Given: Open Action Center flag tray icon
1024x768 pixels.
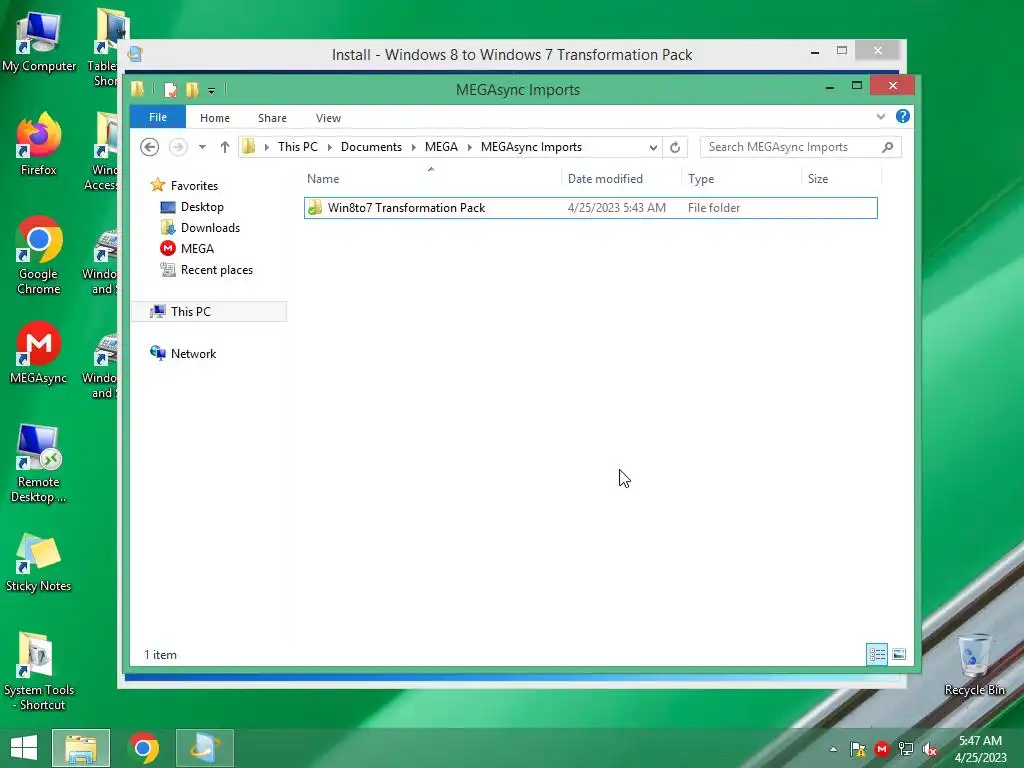Looking at the screenshot, I should click(857, 749).
